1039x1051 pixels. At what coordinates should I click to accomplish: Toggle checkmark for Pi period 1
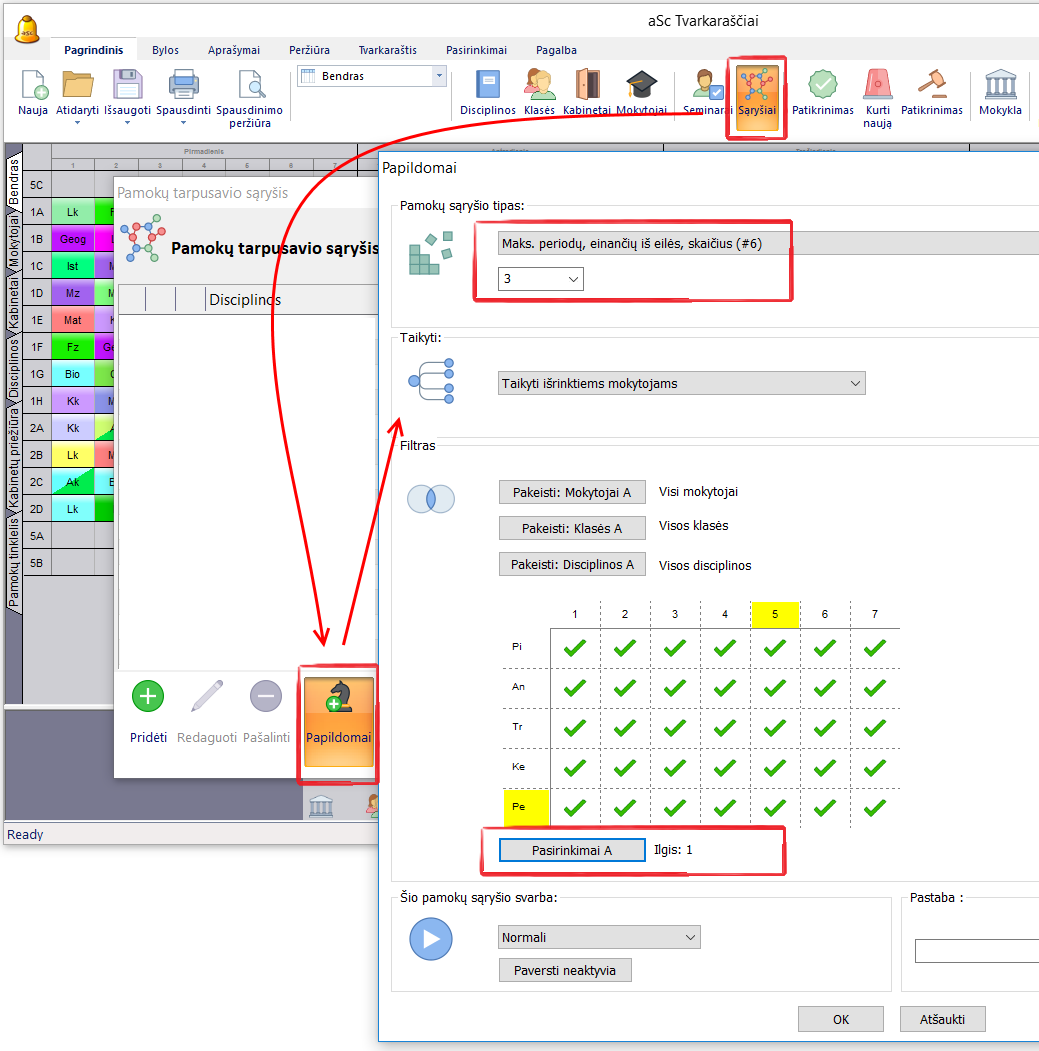pos(575,648)
